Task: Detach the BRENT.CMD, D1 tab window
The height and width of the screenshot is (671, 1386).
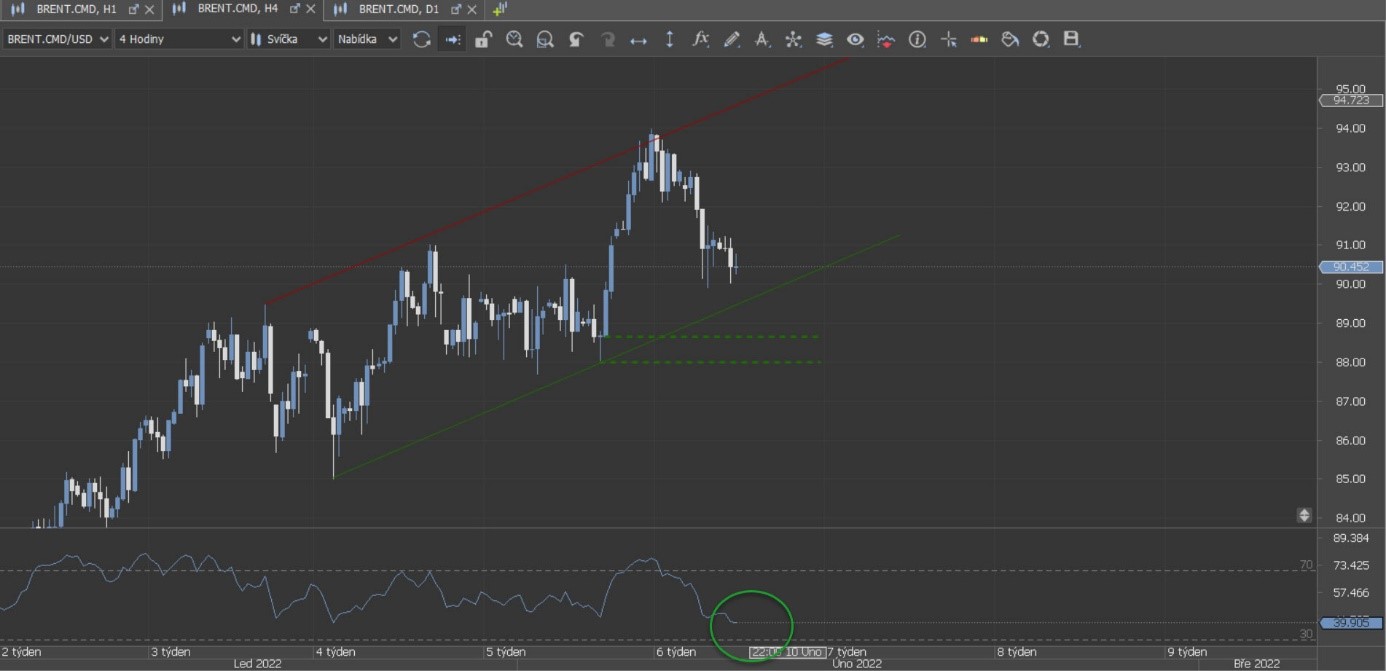Action: point(456,9)
